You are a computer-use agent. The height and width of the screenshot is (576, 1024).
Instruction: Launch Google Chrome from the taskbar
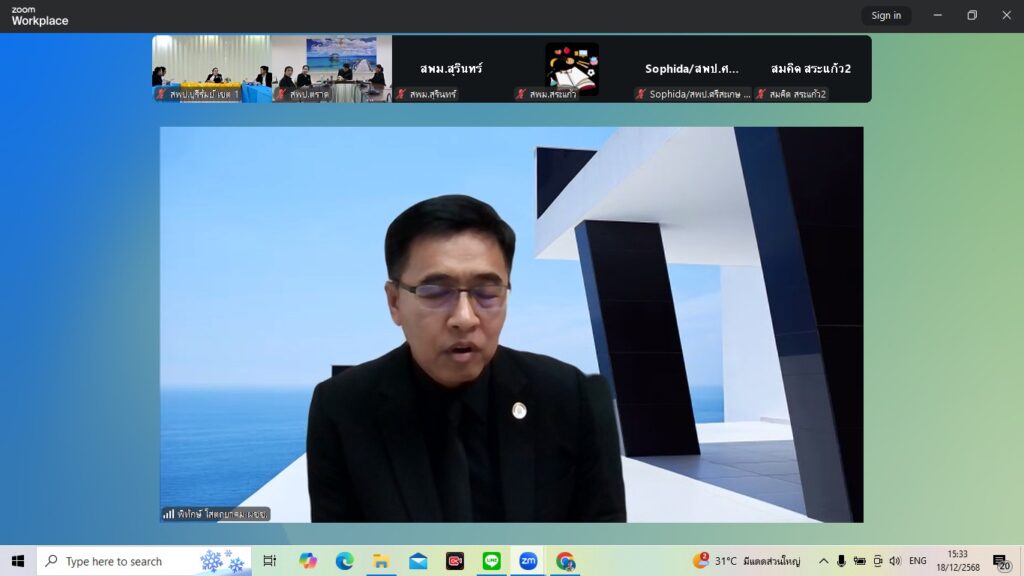[565, 561]
